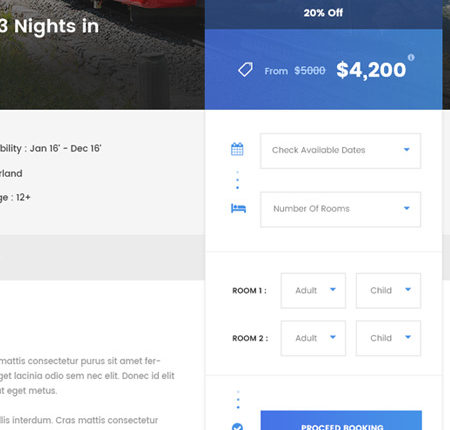
Task: Open the Check Available Dates dropdown
Action: pyautogui.click(x=340, y=151)
